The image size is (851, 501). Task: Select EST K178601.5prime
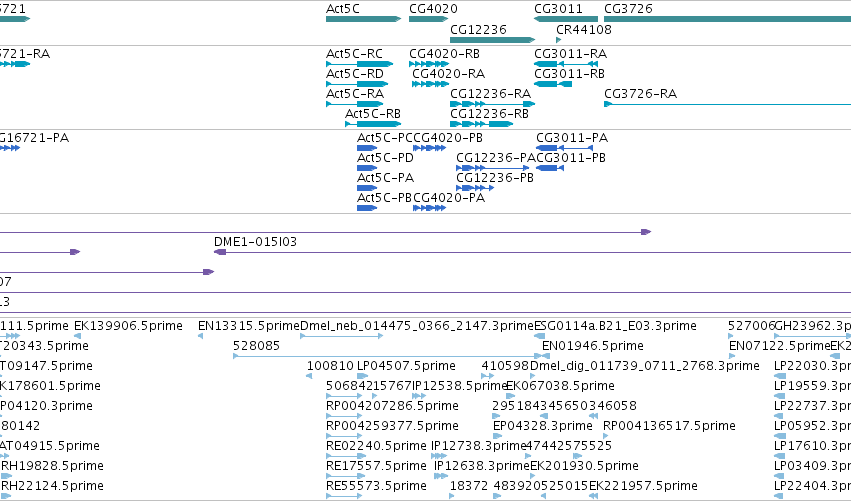50,386
